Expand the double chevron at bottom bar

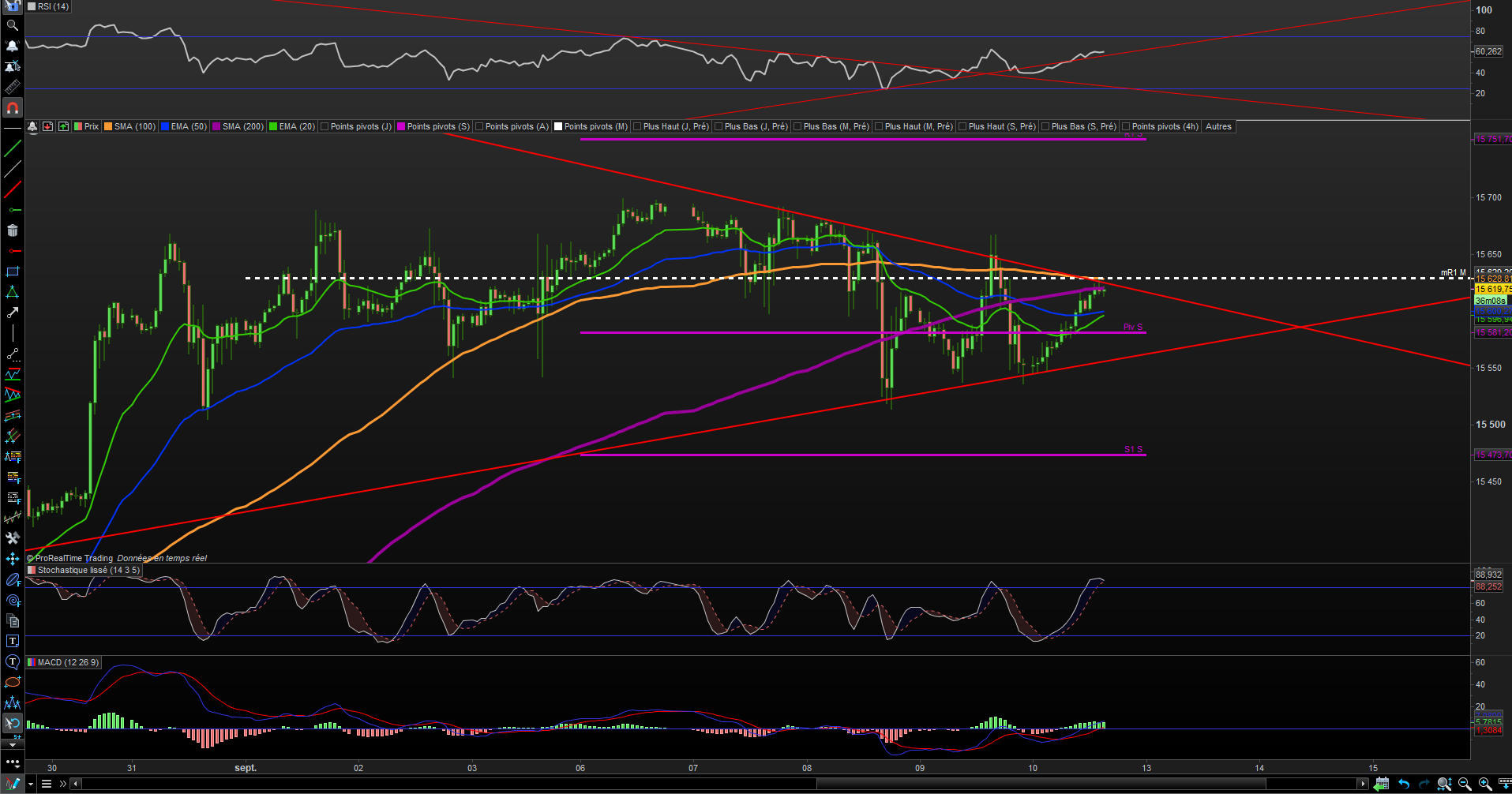pos(63,784)
